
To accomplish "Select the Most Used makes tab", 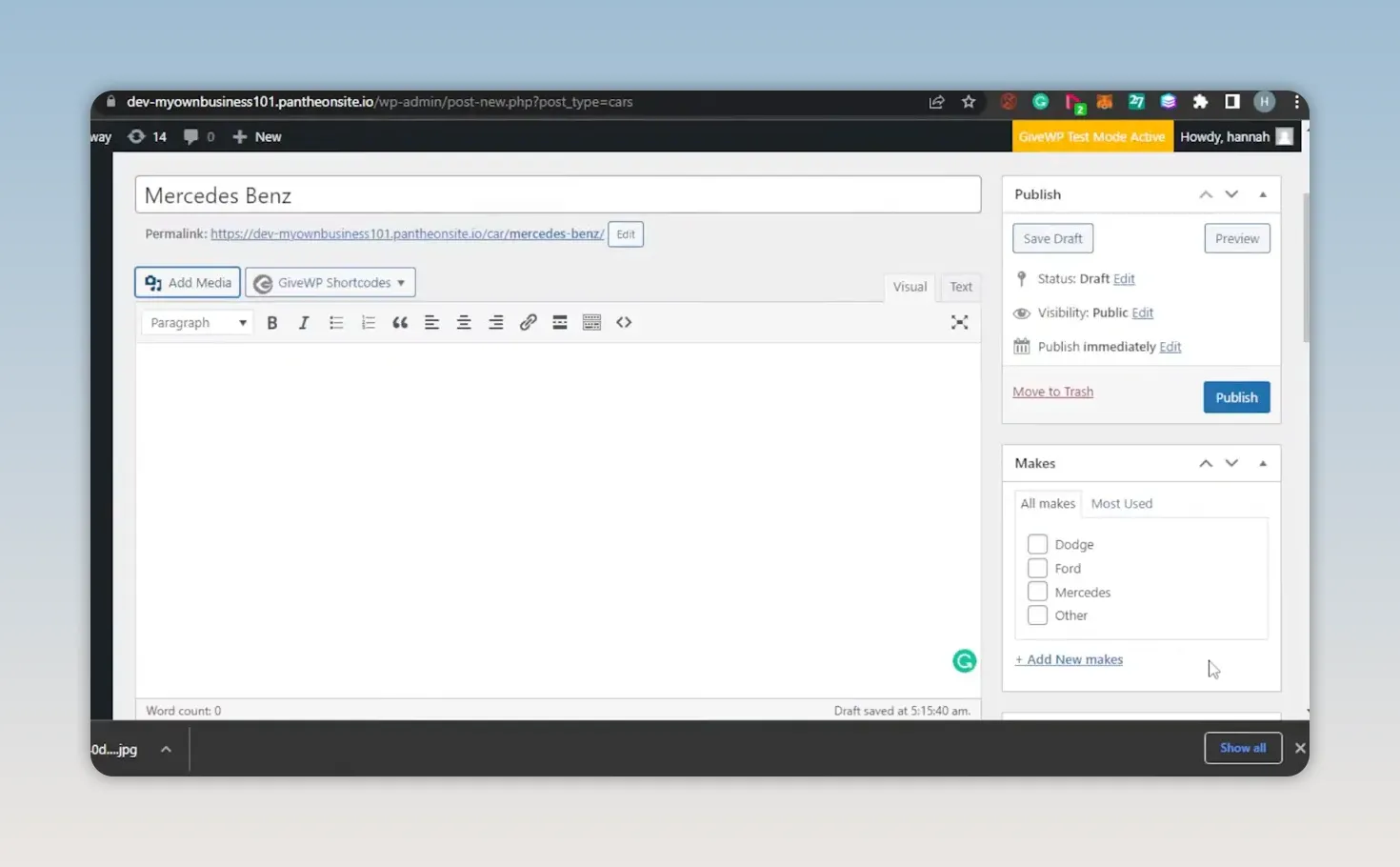I will click(1122, 503).
